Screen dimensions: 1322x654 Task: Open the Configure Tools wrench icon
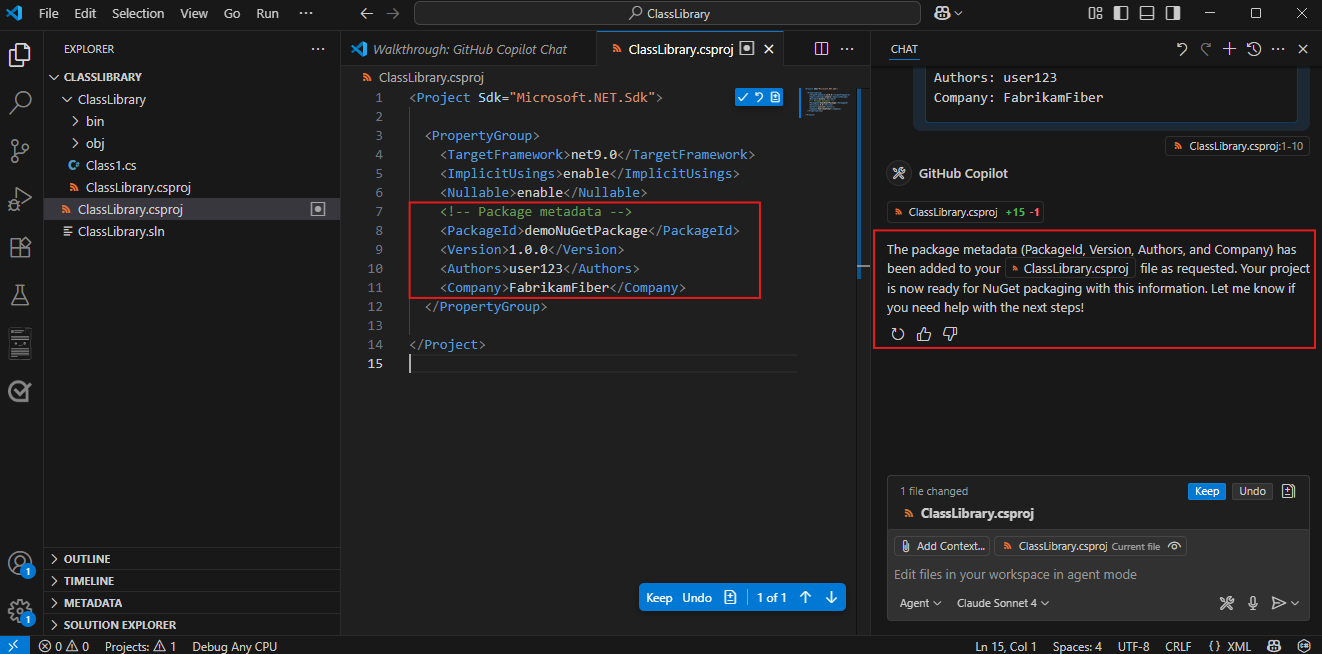[1227, 603]
